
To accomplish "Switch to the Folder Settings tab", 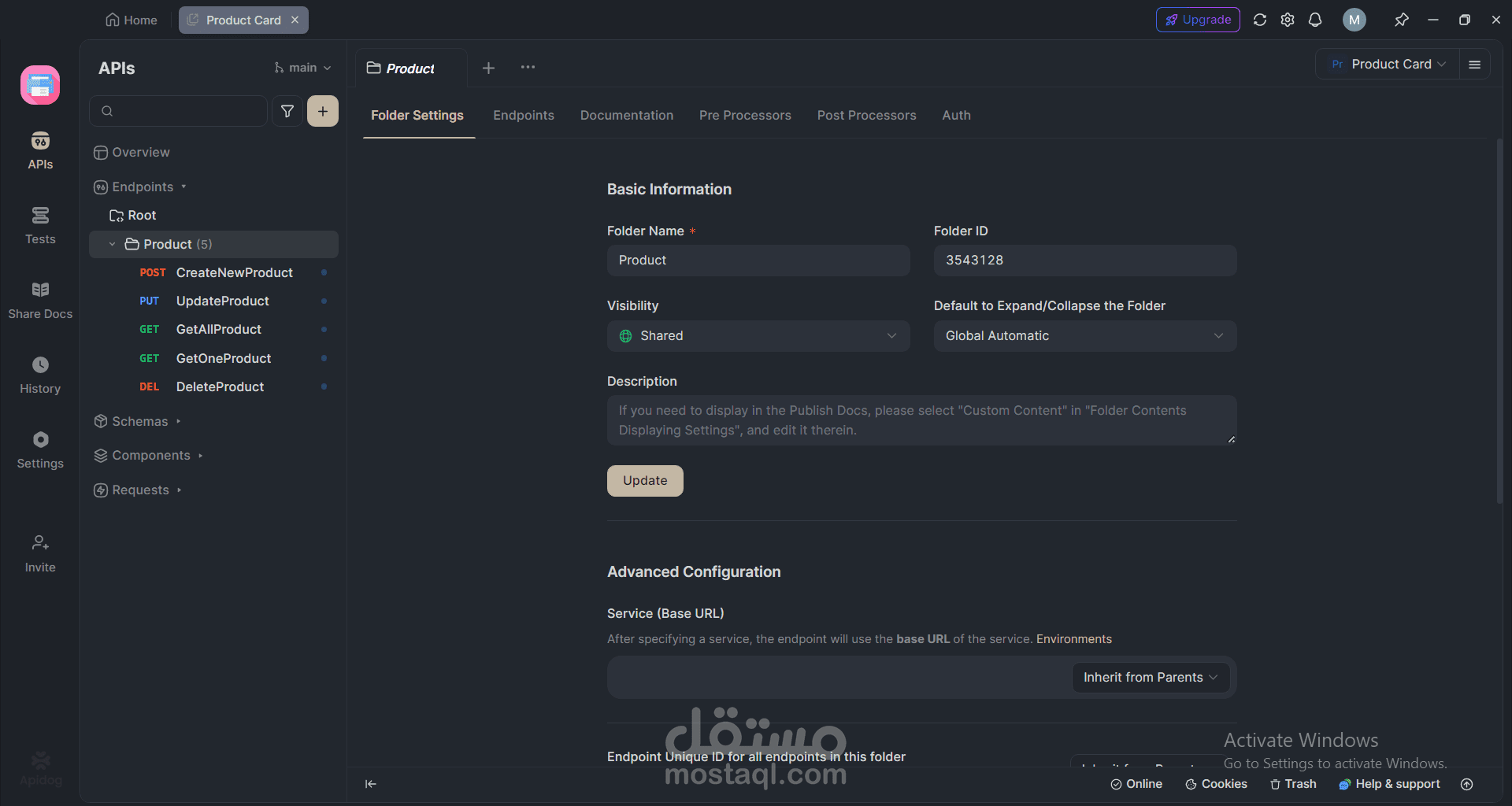I will click(417, 116).
